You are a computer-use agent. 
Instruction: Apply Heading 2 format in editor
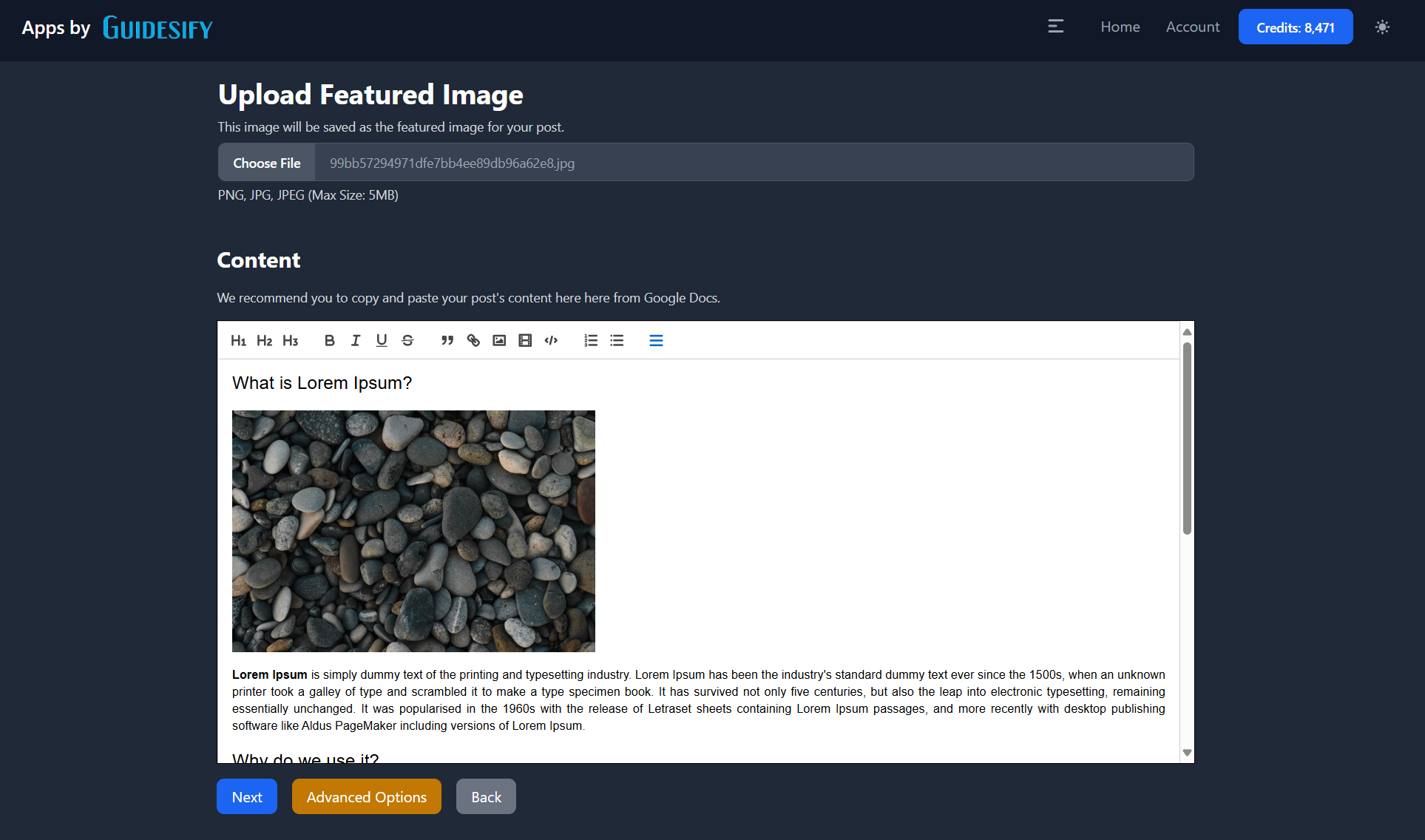(x=264, y=341)
